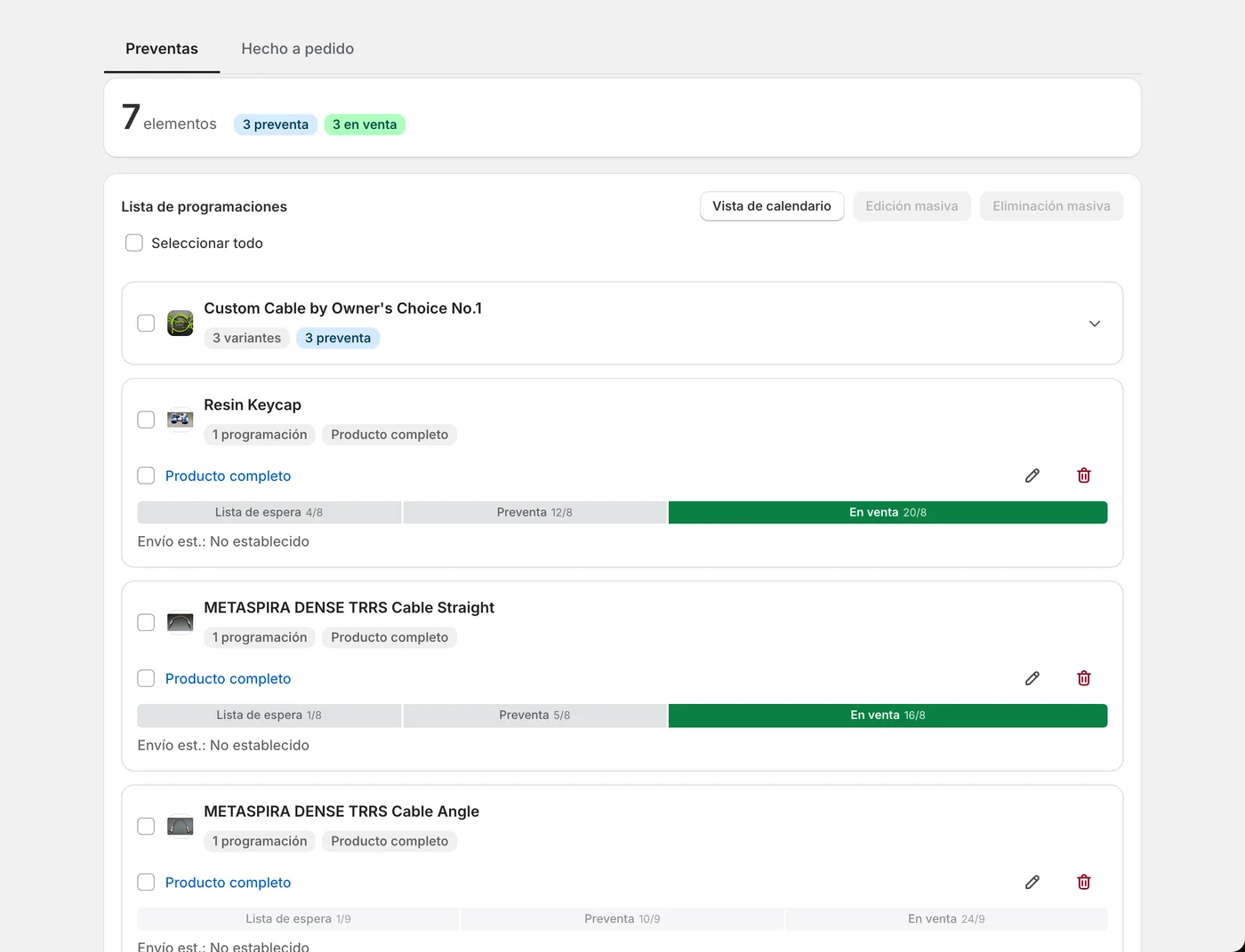The width and height of the screenshot is (1245, 952).
Task: Filter by the 3 preventa badge at top
Action: pyautogui.click(x=276, y=124)
